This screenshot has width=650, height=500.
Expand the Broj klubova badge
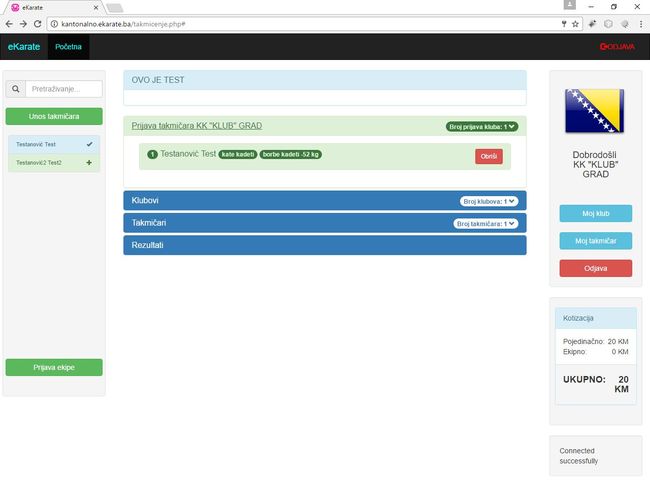489,201
